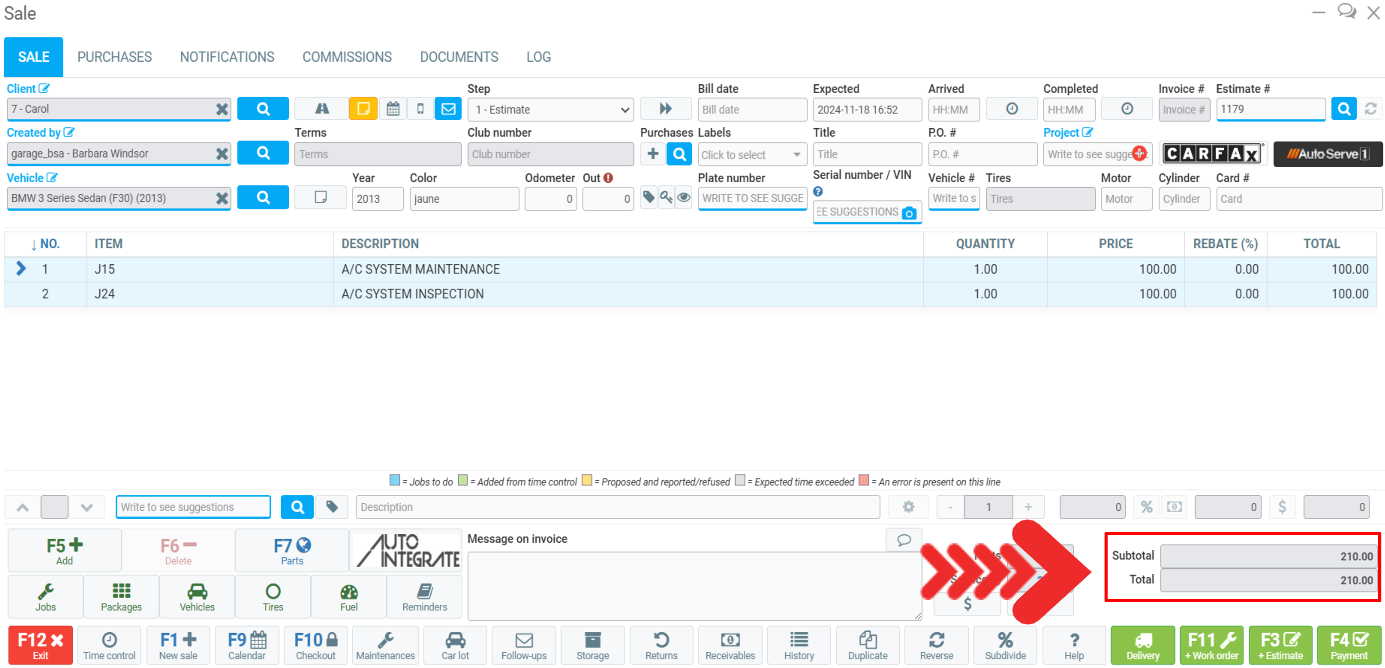Screen dimensions: 1385x668
Task: Expand the Labels 'Click to select' dropdown
Action: 752,155
